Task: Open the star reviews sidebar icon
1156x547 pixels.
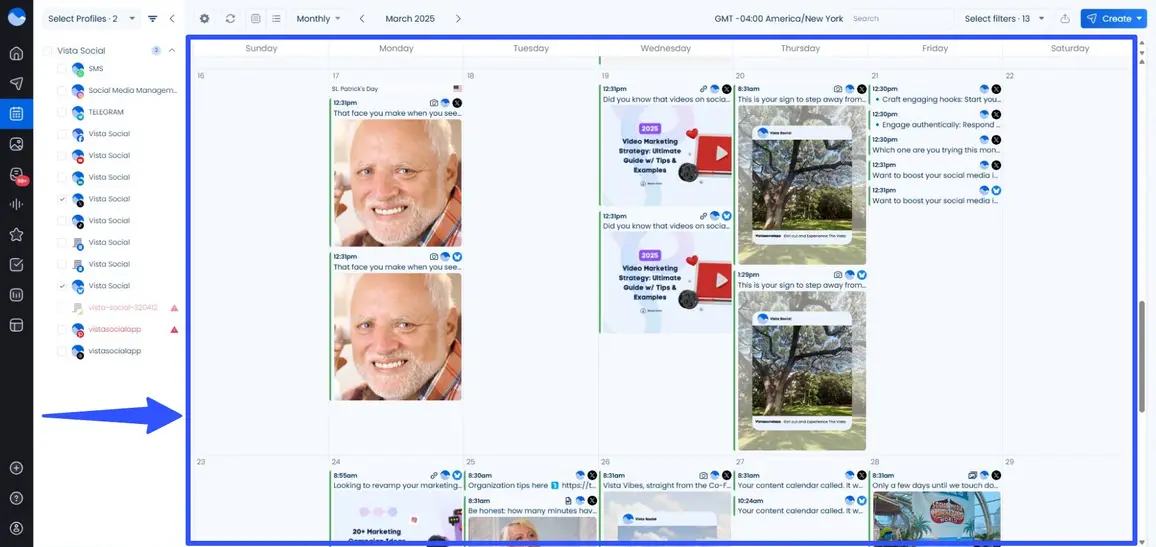Action: 16,235
